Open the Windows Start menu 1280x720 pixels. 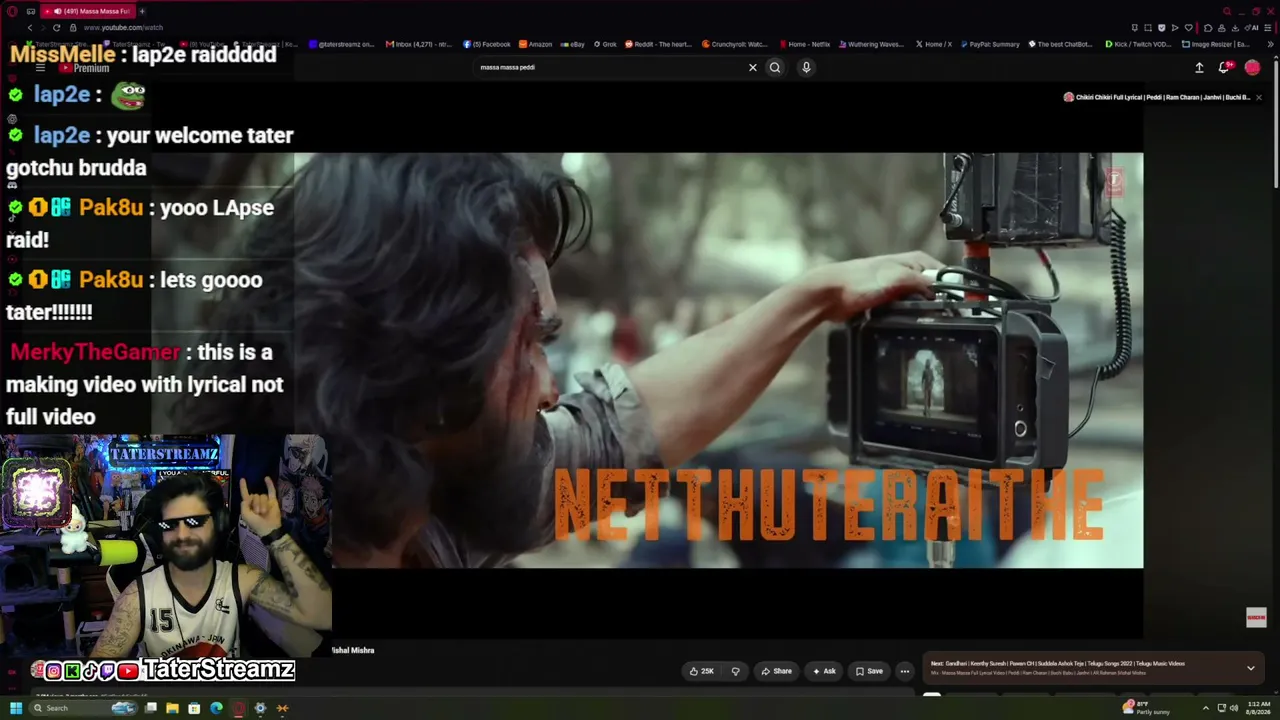pyautogui.click(x=16, y=708)
